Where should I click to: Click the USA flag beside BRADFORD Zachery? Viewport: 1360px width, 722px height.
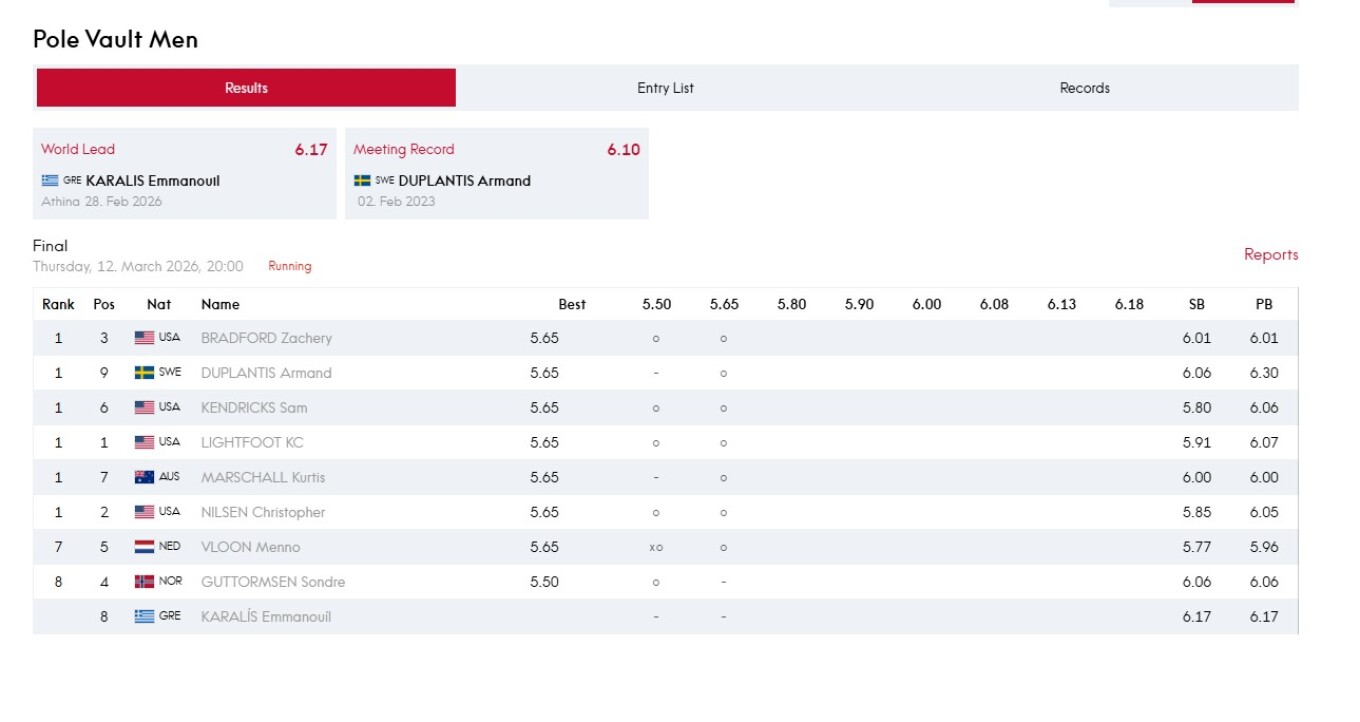pos(145,338)
